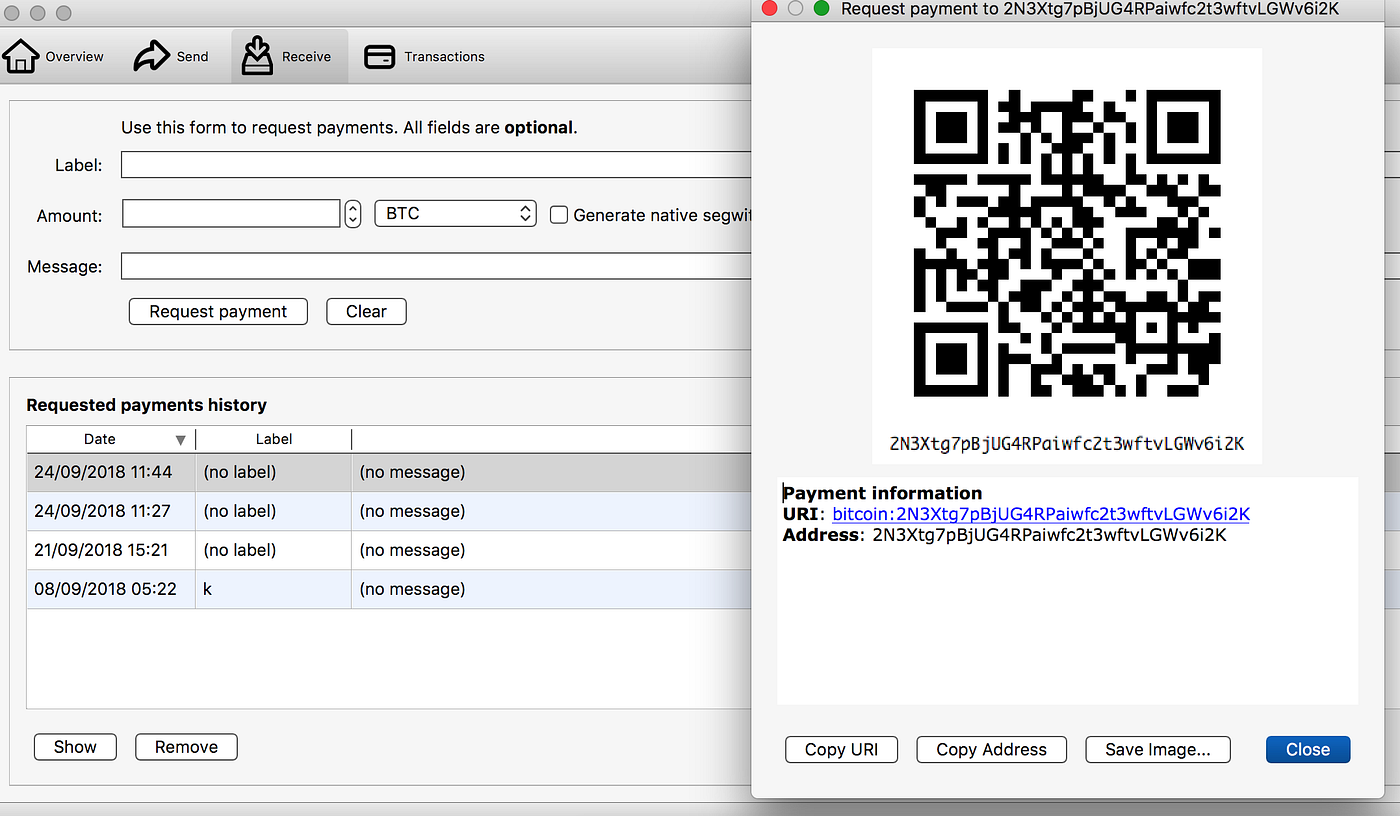The height and width of the screenshot is (816, 1400).
Task: Click Copy Address button
Action: (x=992, y=749)
